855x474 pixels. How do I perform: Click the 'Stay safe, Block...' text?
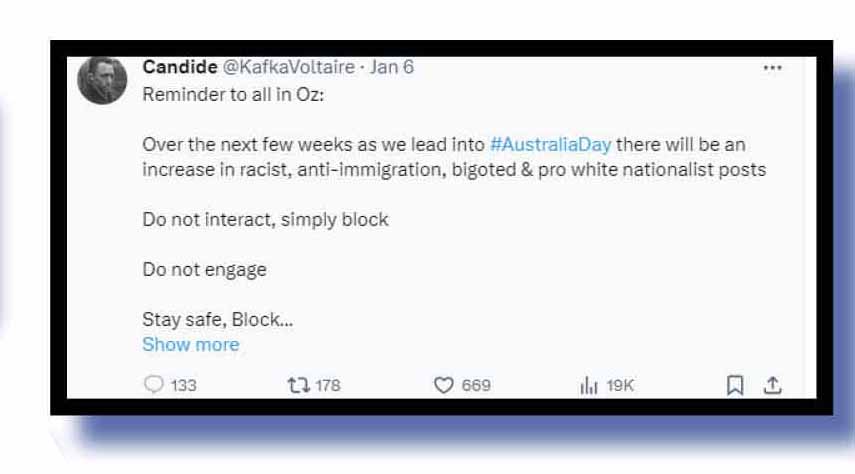point(217,320)
